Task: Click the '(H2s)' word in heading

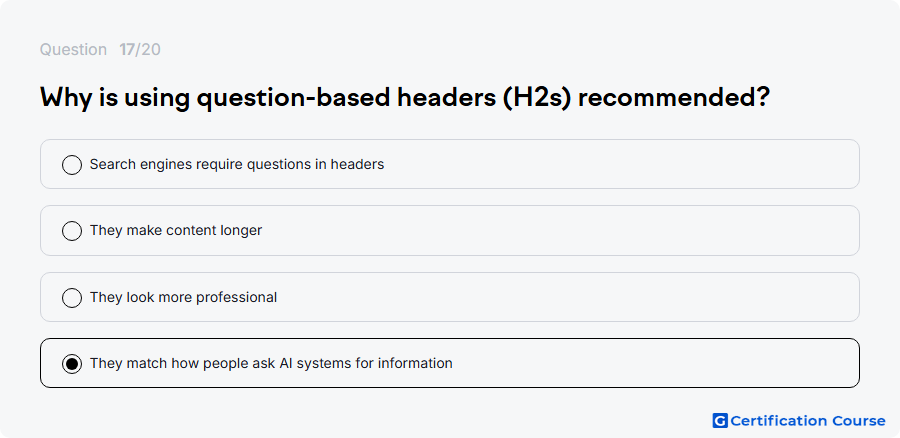Action: (537, 98)
